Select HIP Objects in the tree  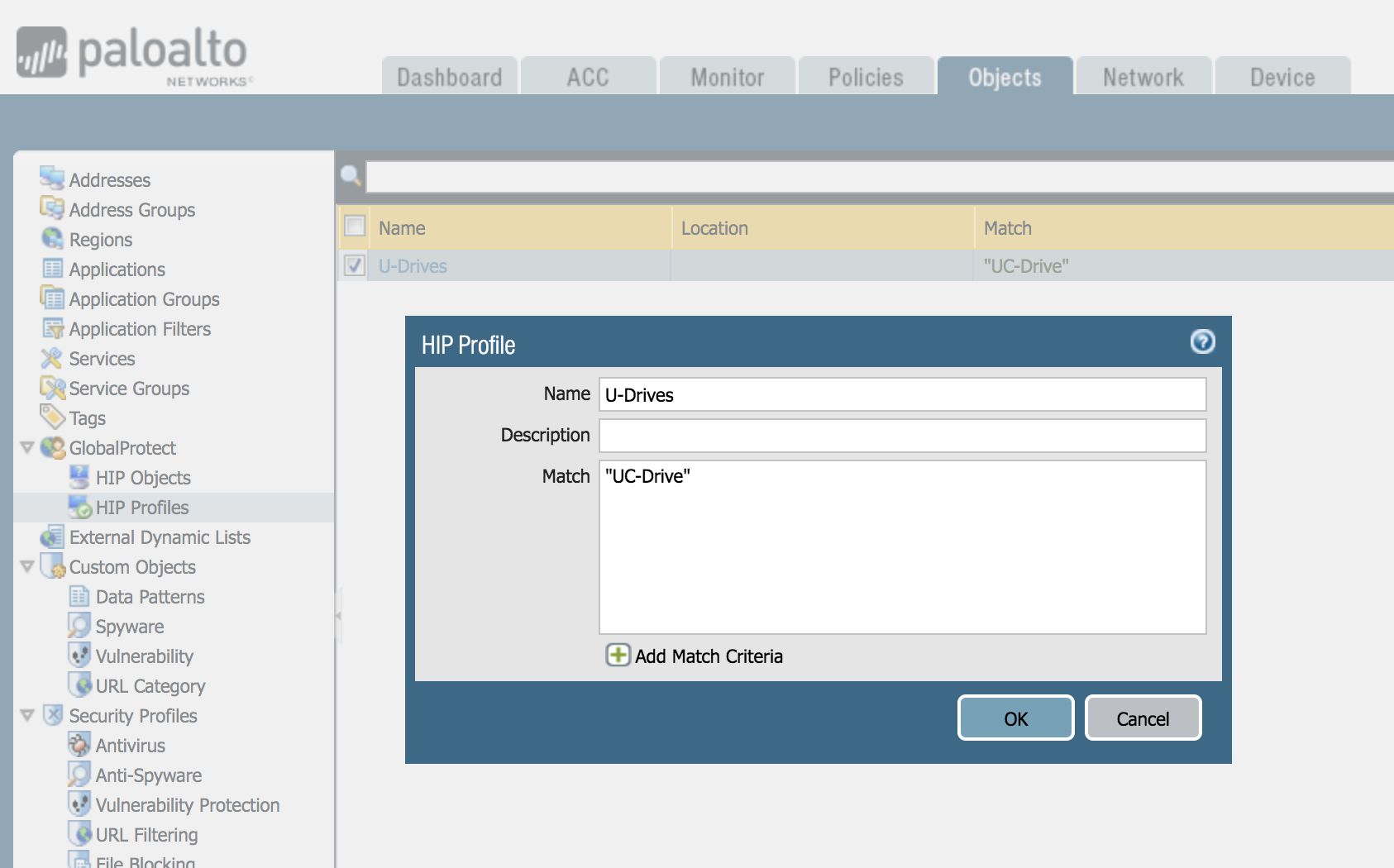pyautogui.click(x=143, y=478)
